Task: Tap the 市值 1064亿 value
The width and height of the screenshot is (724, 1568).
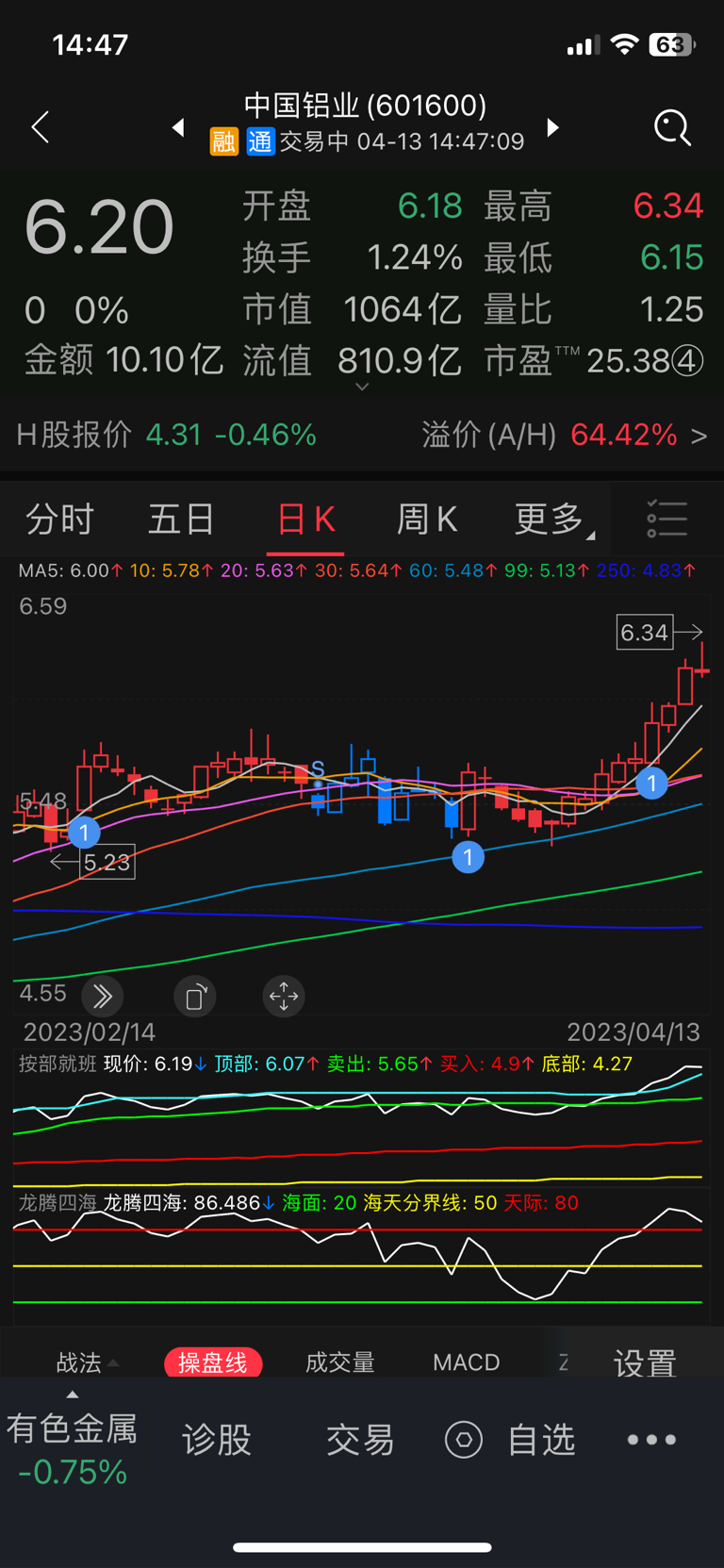Action: 353,309
